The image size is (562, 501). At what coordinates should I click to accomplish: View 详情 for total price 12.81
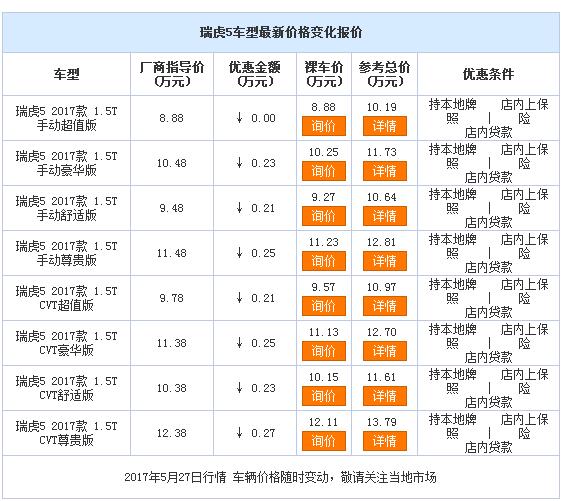point(385,261)
